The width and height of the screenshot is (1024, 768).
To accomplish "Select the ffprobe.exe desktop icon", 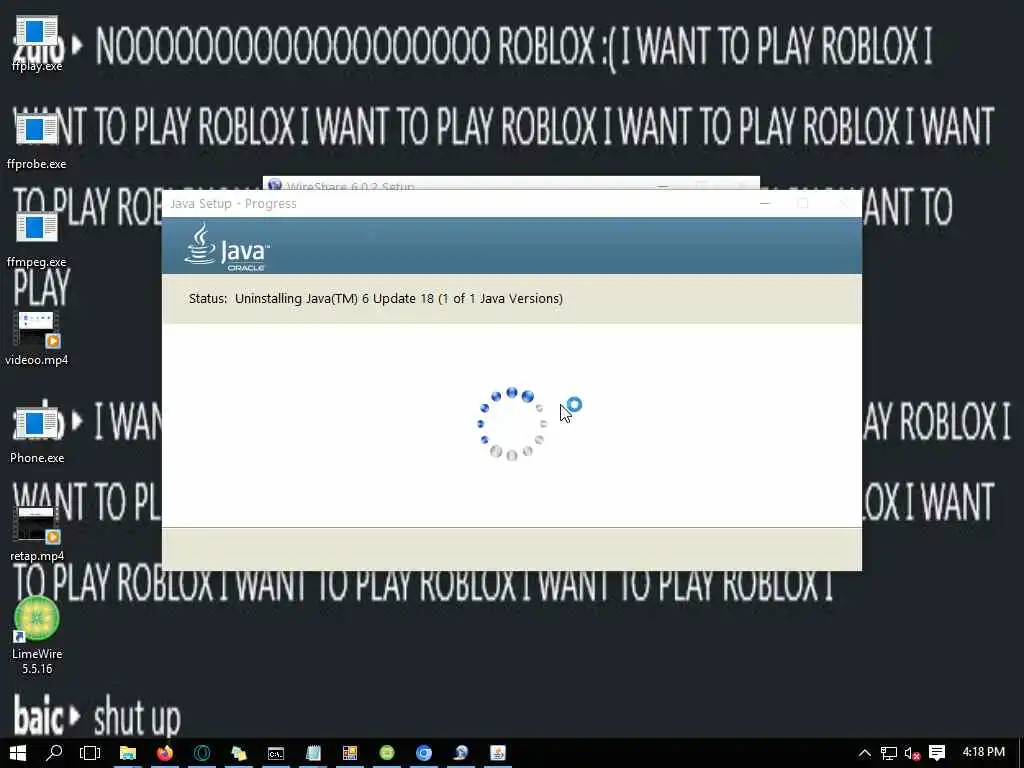I will pyautogui.click(x=37, y=140).
